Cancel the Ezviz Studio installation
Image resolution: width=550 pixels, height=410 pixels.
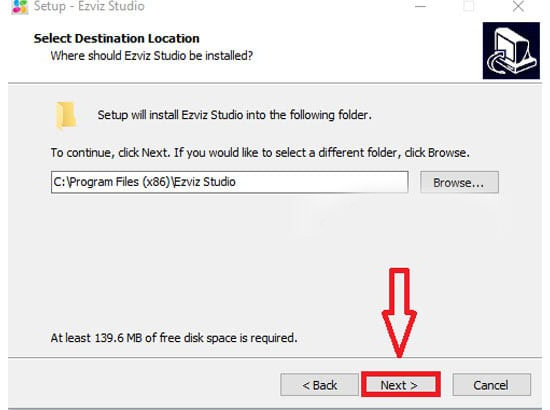pyautogui.click(x=491, y=385)
